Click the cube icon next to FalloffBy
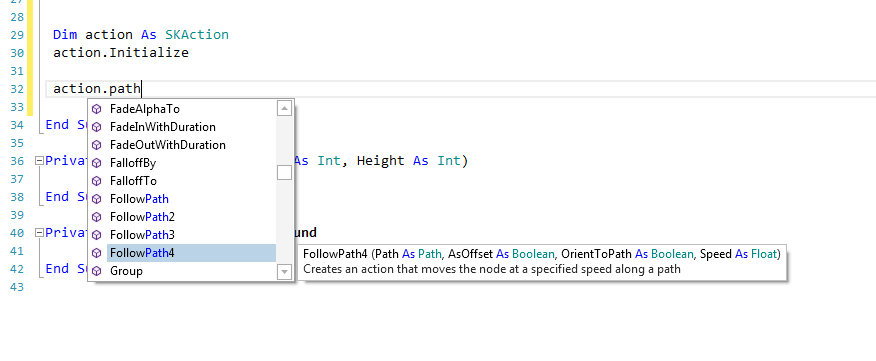The image size is (876, 361). 97,163
